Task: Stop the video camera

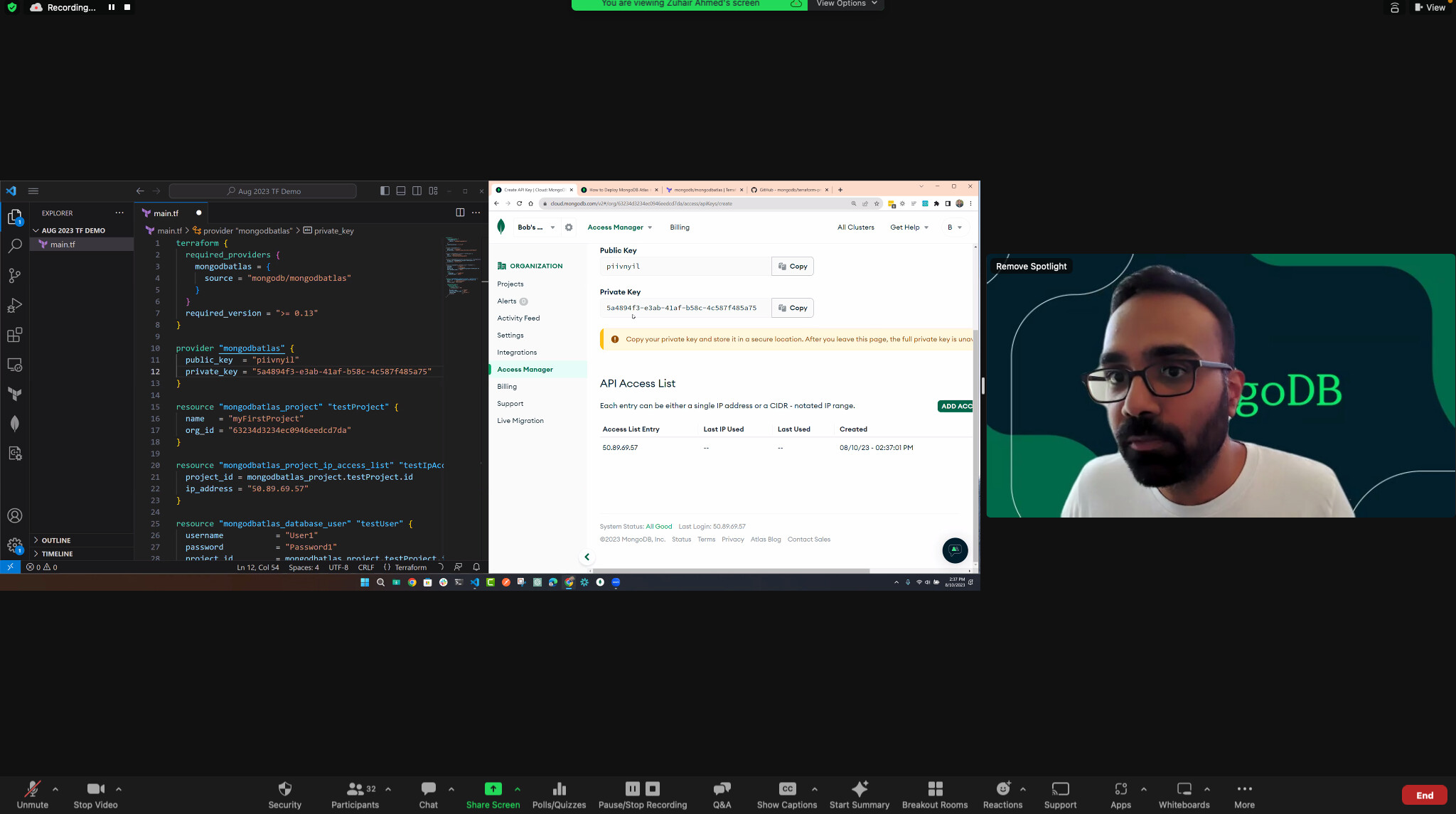Action: click(95, 793)
